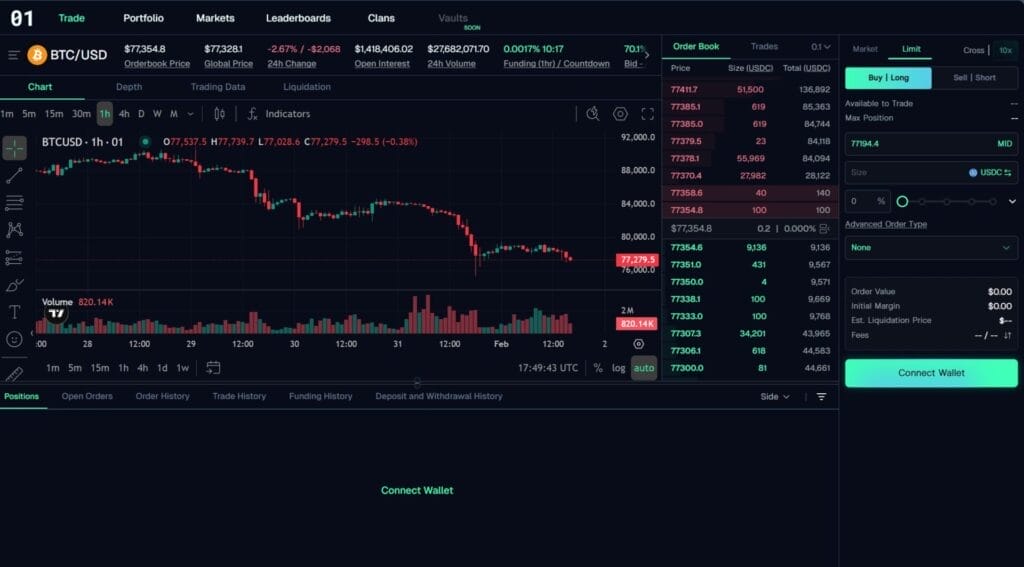
Task: Select the crosshair cursor tool
Action: [14, 148]
